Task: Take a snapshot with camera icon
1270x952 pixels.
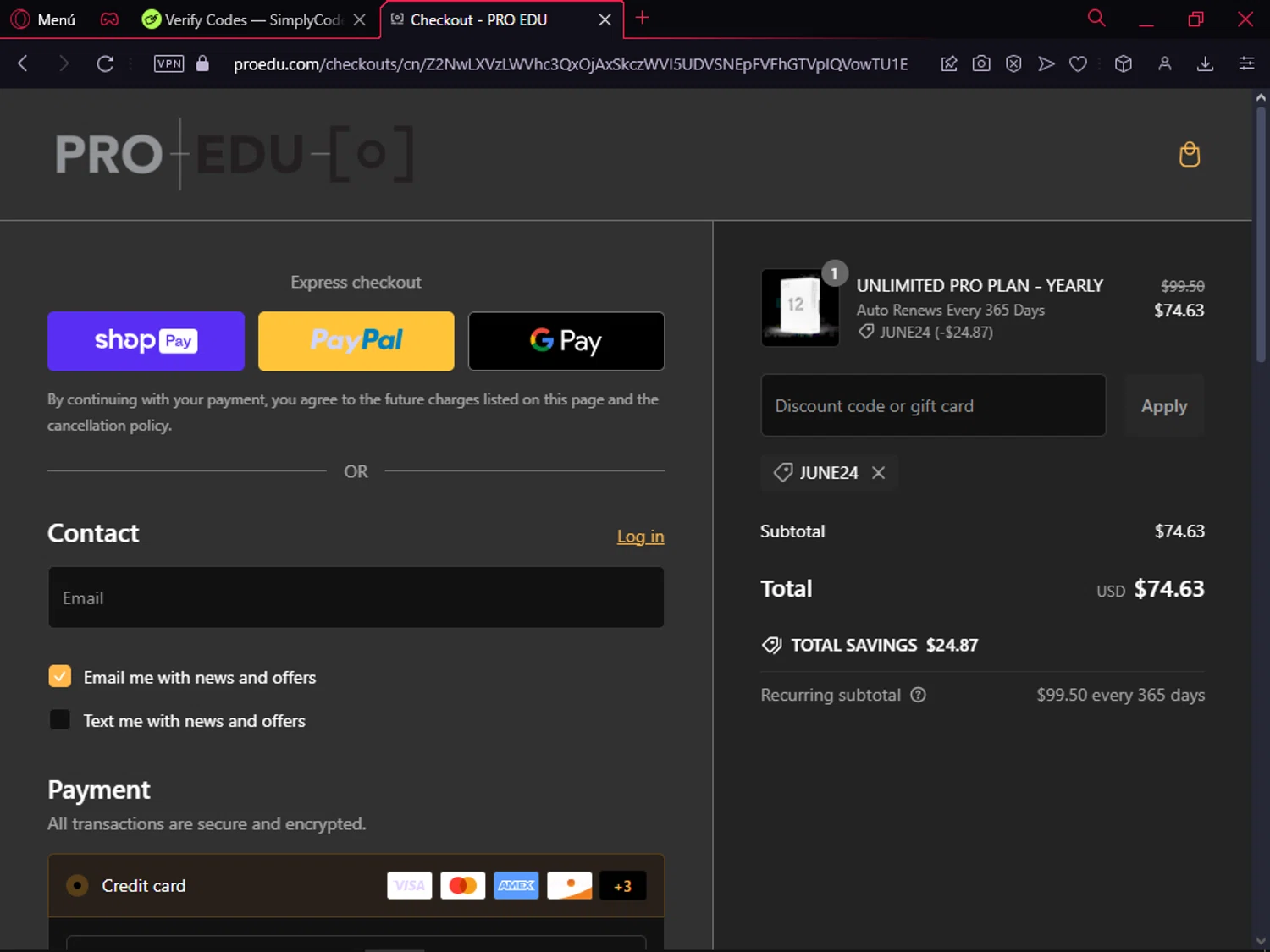Action: (x=981, y=63)
